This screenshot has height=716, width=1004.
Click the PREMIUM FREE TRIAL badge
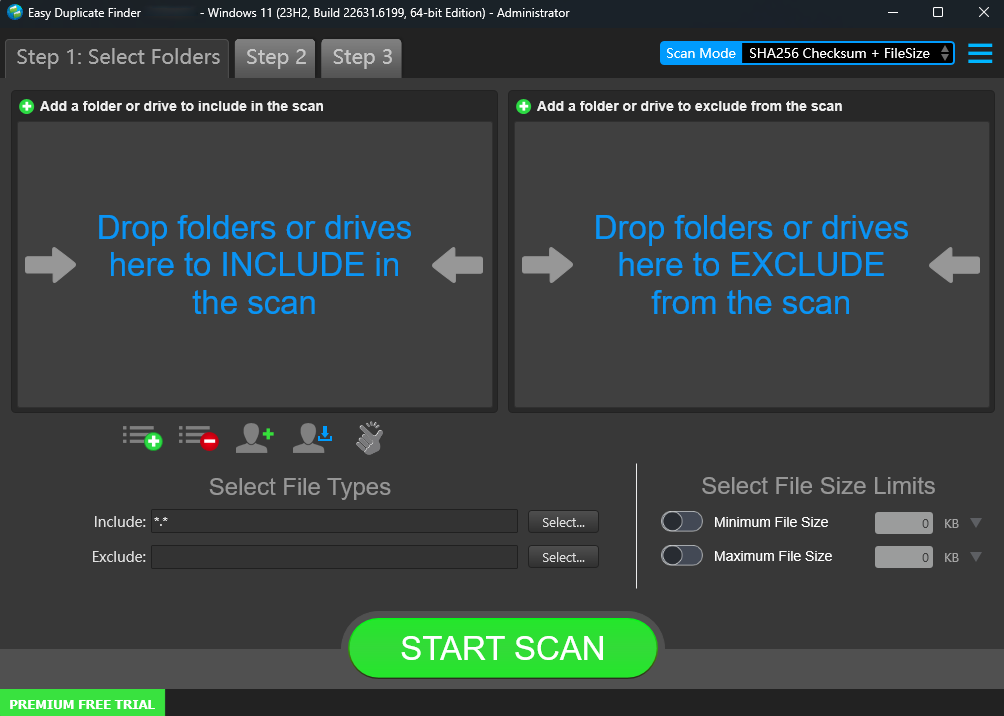(x=82, y=704)
